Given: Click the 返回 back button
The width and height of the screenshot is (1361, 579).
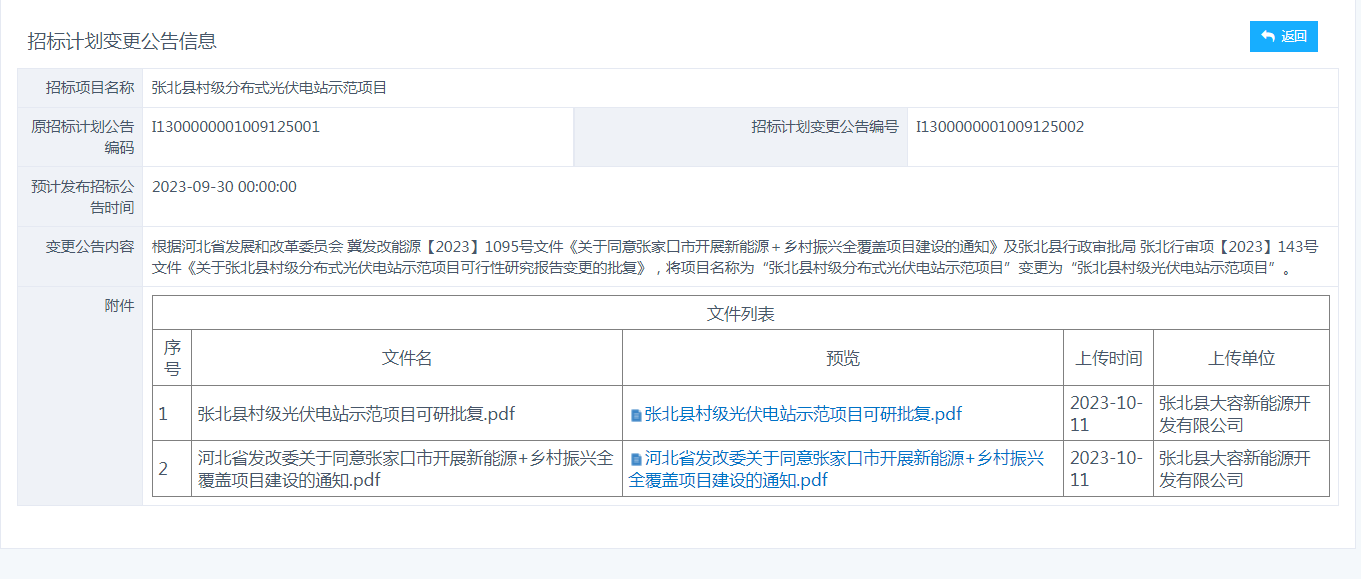Looking at the screenshot, I should tap(1283, 36).
